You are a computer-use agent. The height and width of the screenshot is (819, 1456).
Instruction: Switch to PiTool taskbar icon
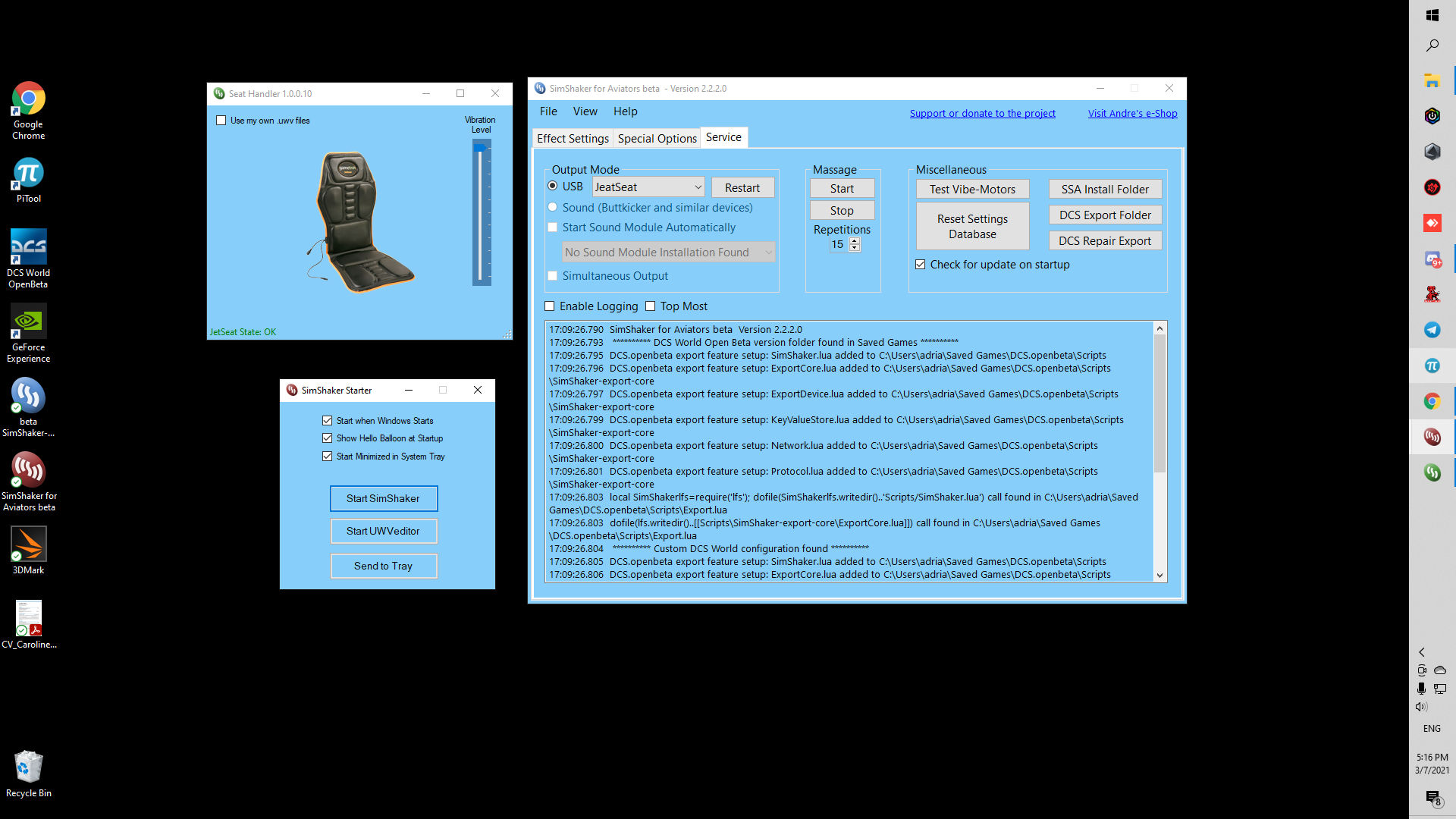[1432, 366]
